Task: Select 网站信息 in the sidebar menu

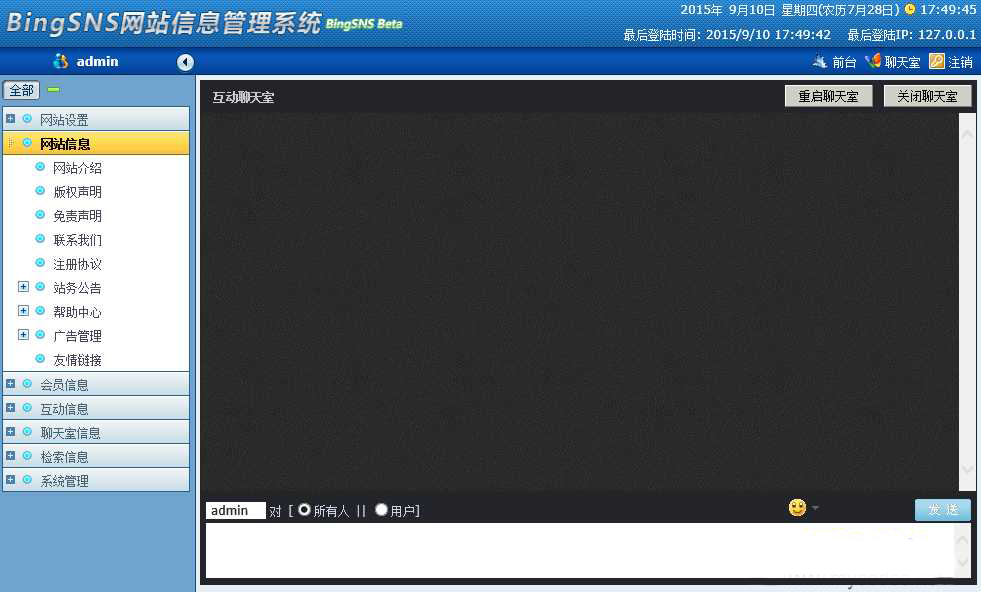Action: pos(65,143)
